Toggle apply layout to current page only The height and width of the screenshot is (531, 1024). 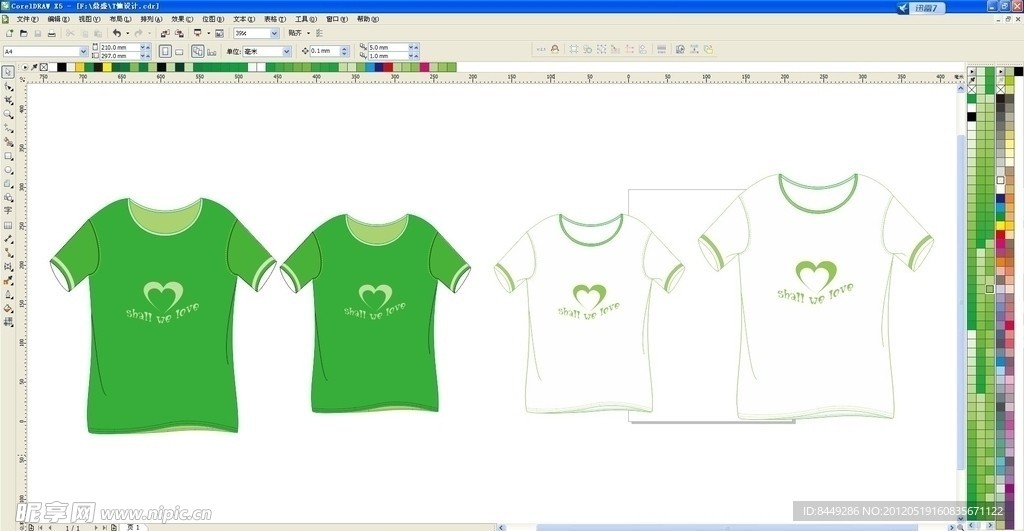211,51
